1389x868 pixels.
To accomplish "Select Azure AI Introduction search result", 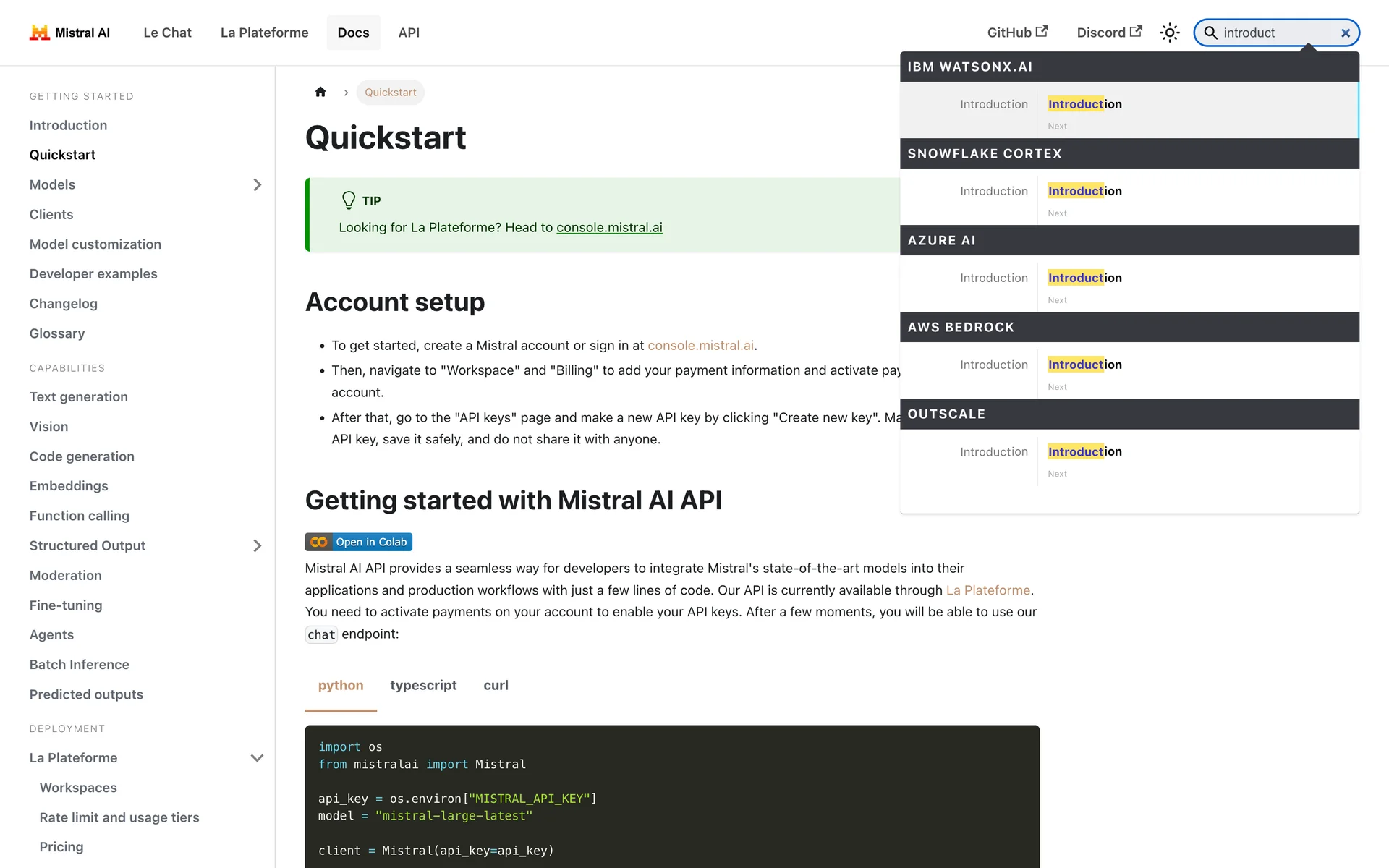I will [x=1084, y=278].
